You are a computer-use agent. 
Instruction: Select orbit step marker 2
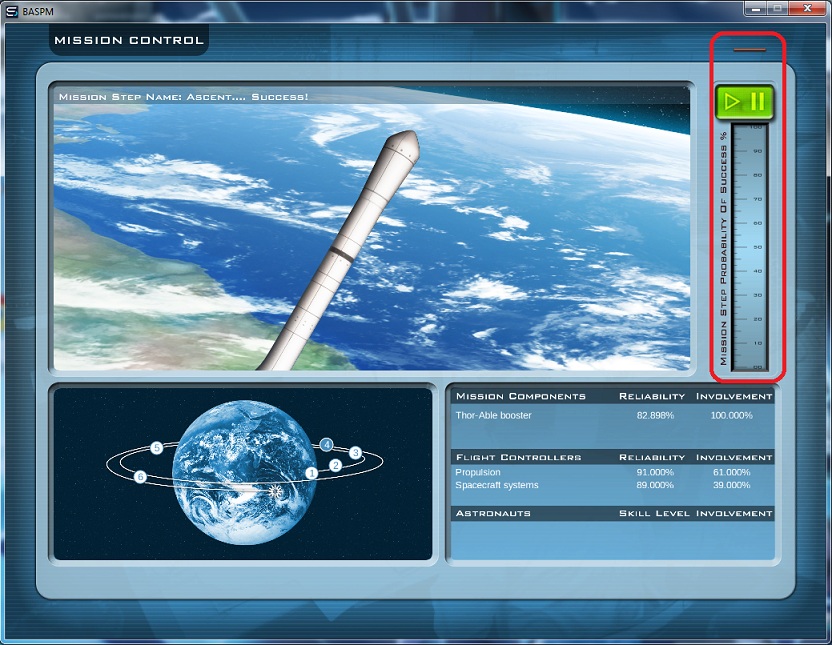tap(336, 465)
